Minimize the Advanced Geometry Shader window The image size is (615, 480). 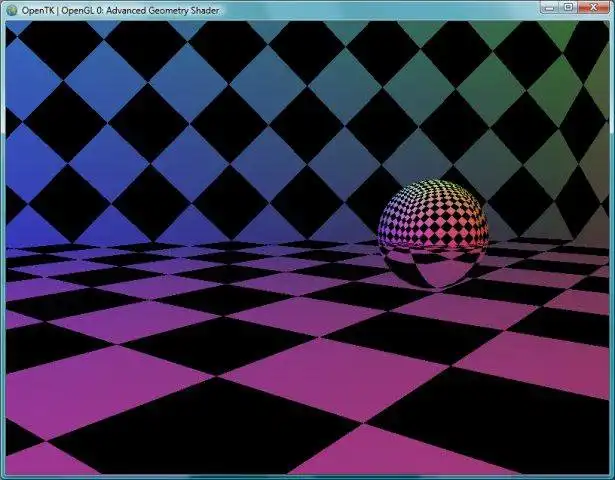click(x=550, y=7)
